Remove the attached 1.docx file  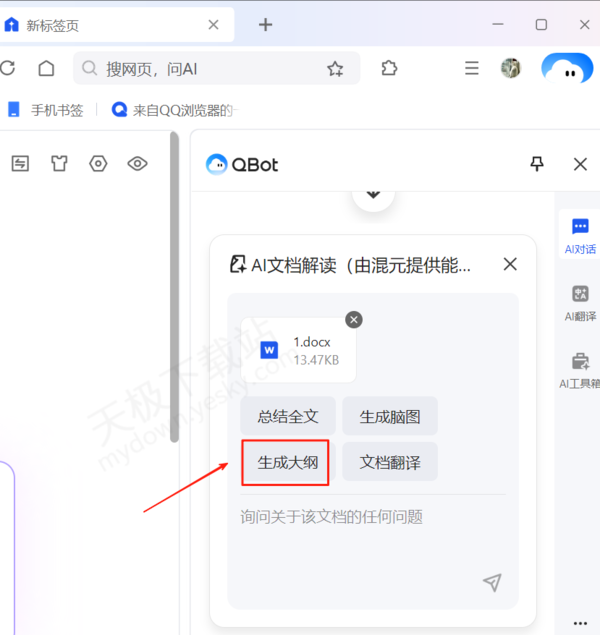(x=354, y=319)
